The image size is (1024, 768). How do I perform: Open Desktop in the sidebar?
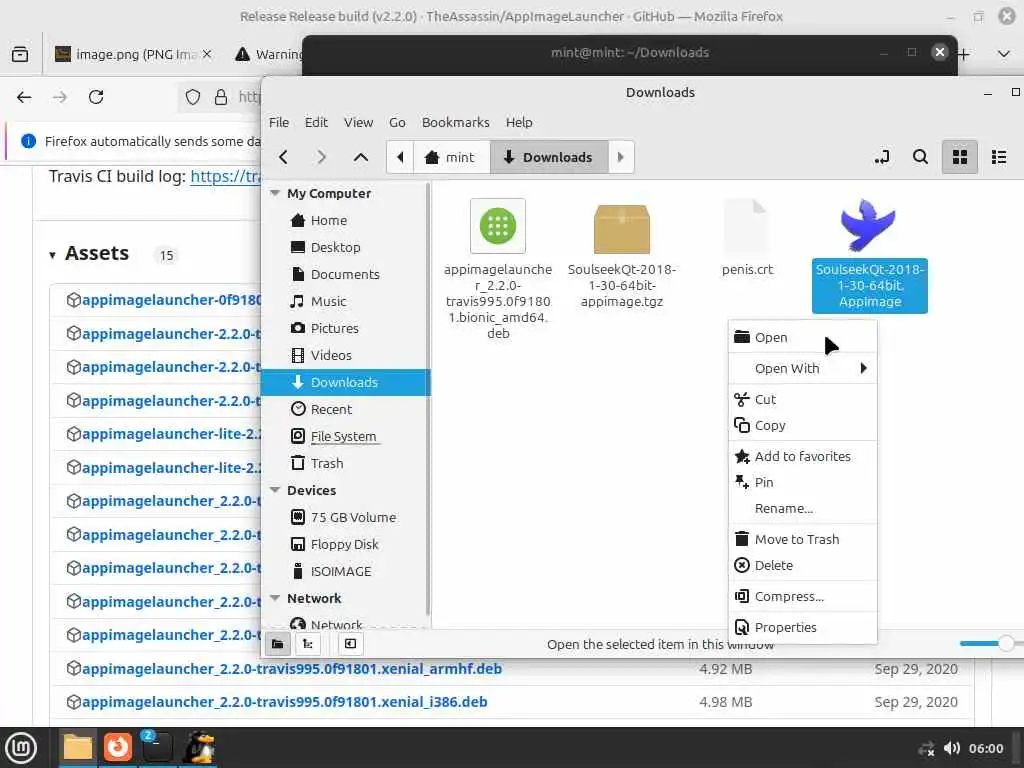[x=335, y=248]
